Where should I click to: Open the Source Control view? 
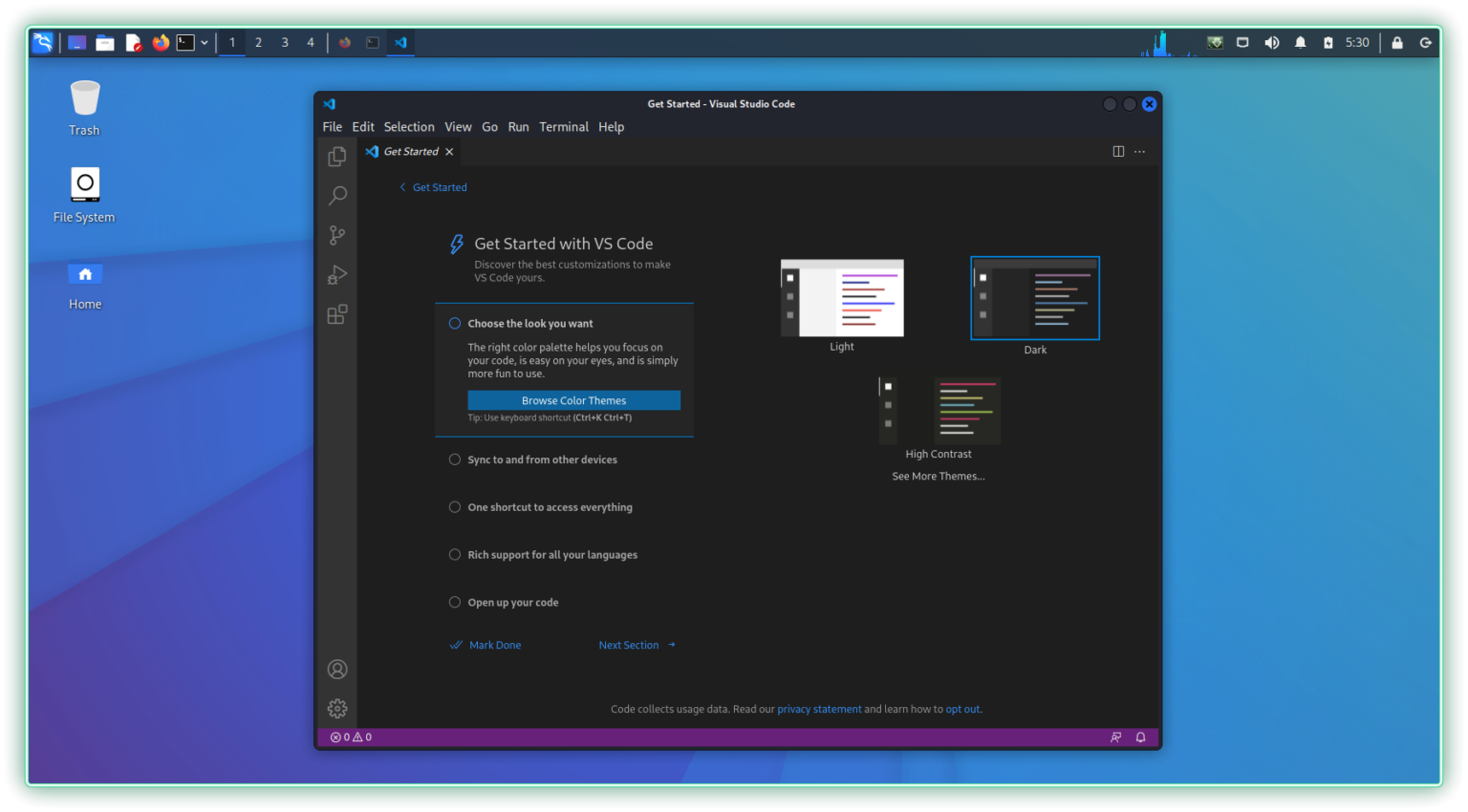tap(337, 235)
